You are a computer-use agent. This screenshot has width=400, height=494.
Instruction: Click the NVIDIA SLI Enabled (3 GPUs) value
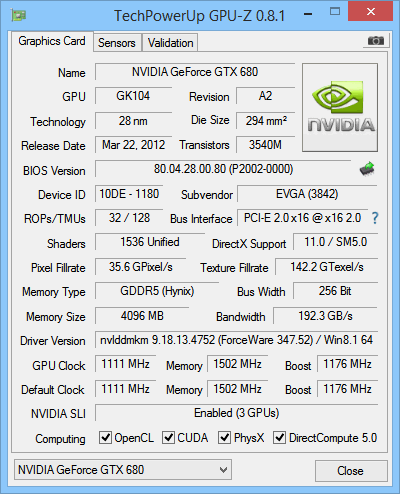pyautogui.click(x=236, y=413)
